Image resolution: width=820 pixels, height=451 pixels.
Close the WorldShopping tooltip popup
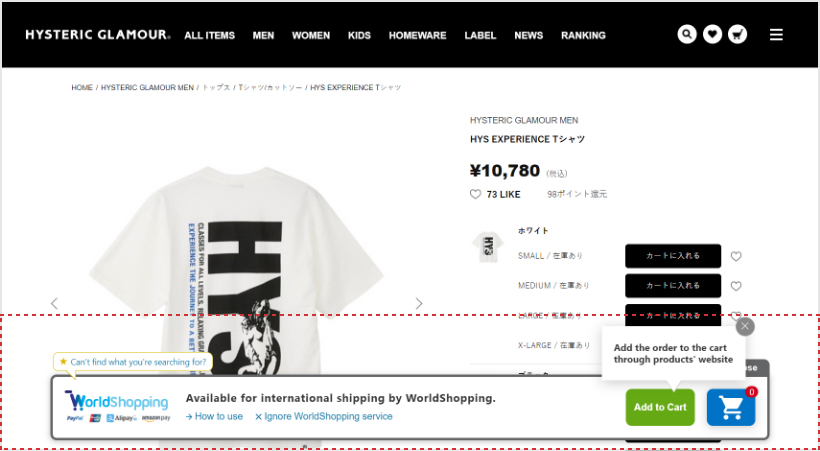point(745,326)
